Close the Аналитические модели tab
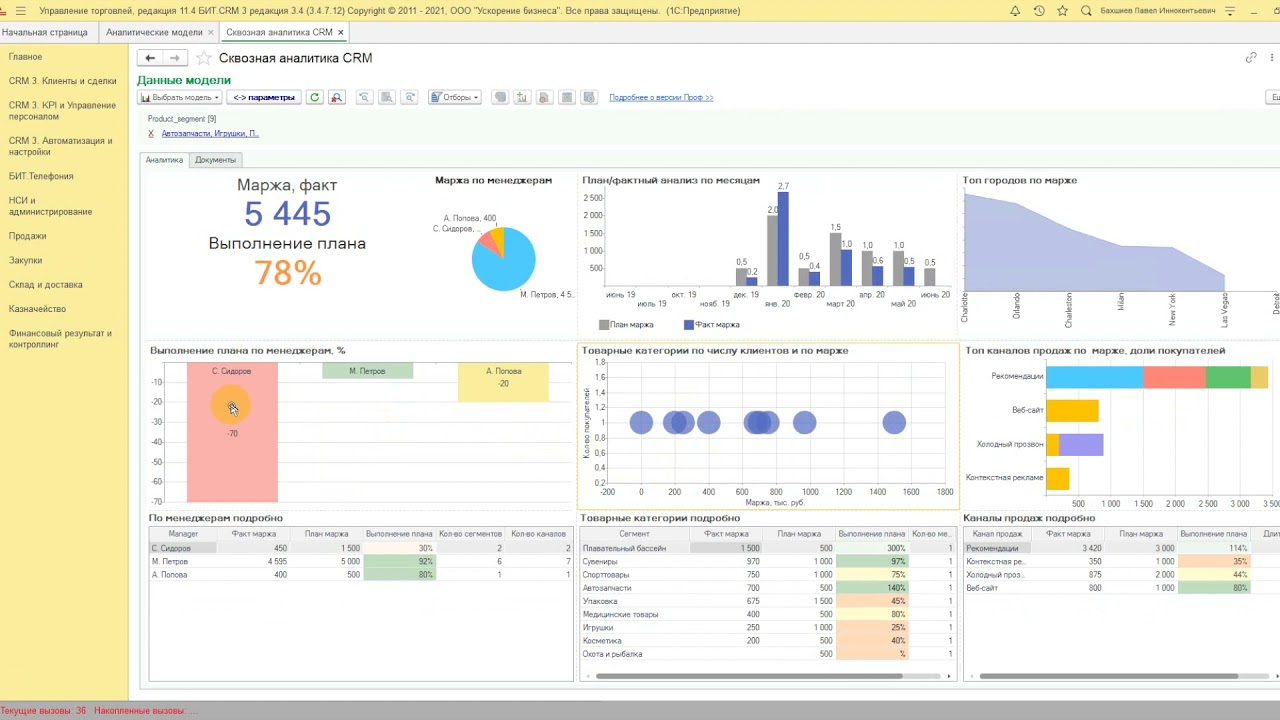The image size is (1280, 720). pyautogui.click(x=211, y=32)
